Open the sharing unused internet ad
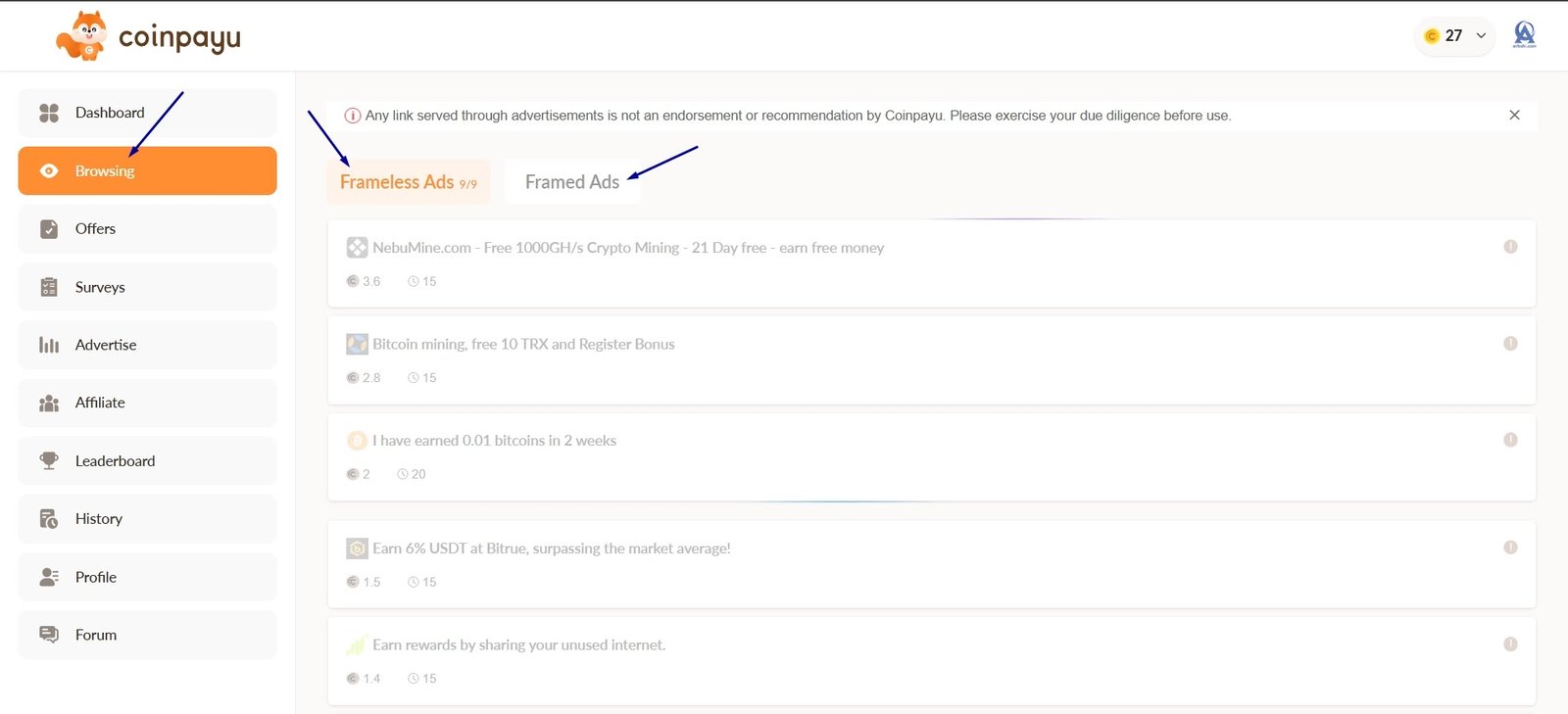Screen dimensions: 1568x714 (x=518, y=644)
